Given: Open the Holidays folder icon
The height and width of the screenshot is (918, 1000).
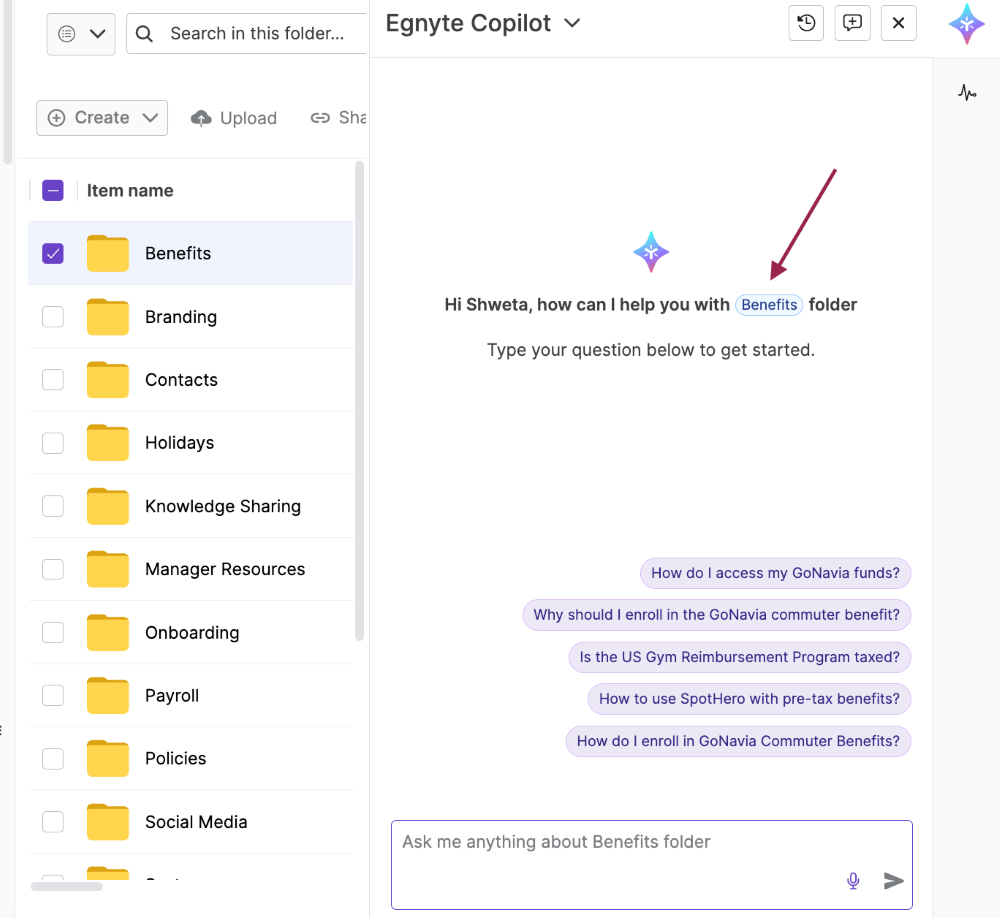Looking at the screenshot, I should click(x=108, y=443).
